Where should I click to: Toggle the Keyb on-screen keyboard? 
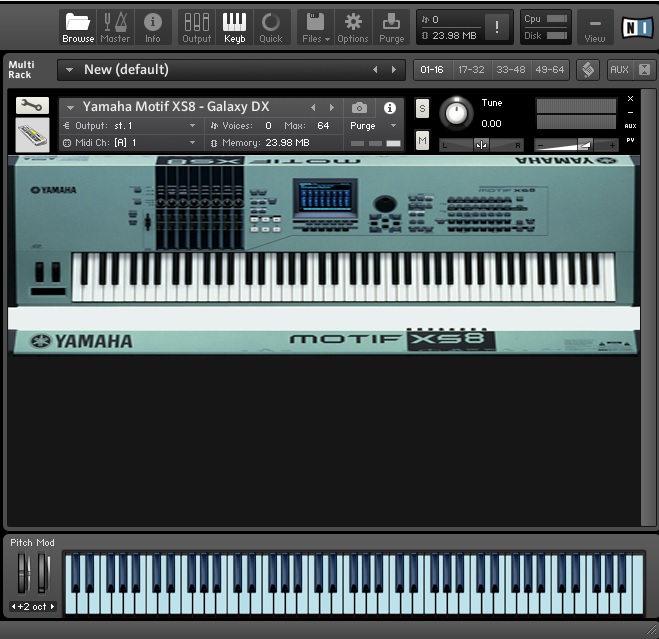235,27
